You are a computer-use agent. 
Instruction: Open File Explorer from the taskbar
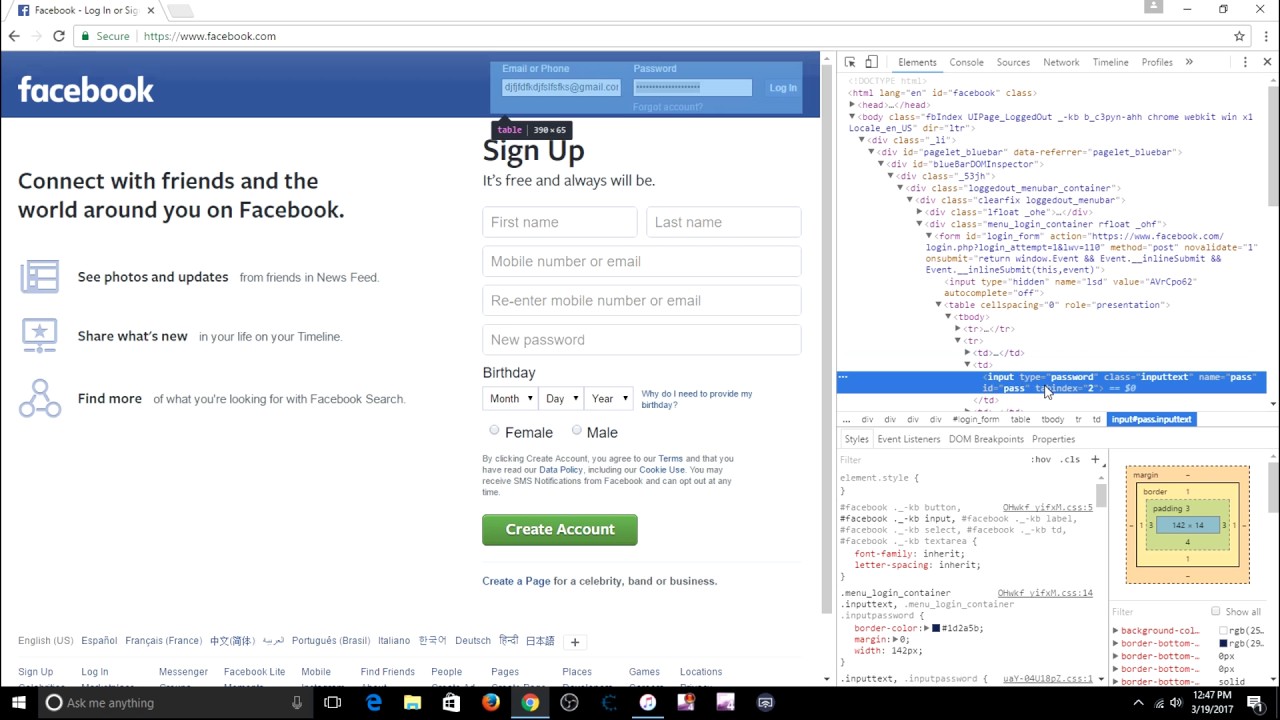(412, 703)
